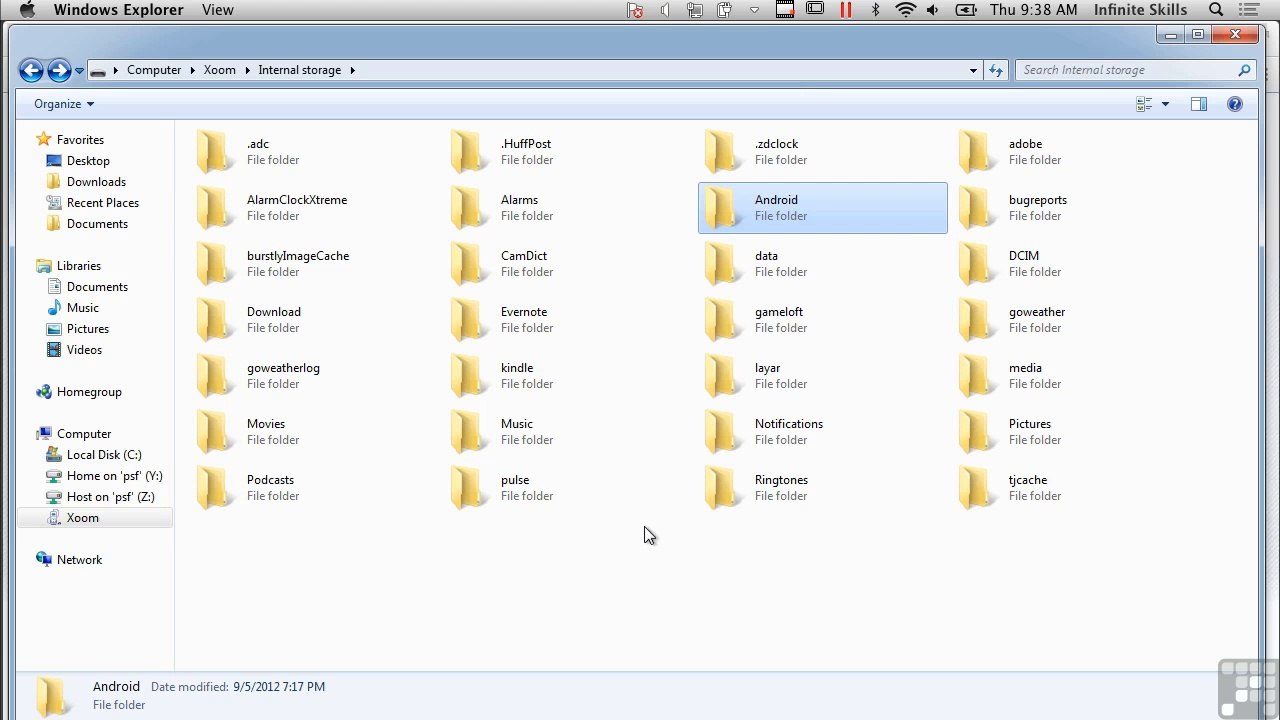Viewport: 1280px width, 720px height.
Task: Open the Organize dropdown menu
Action: 64,104
